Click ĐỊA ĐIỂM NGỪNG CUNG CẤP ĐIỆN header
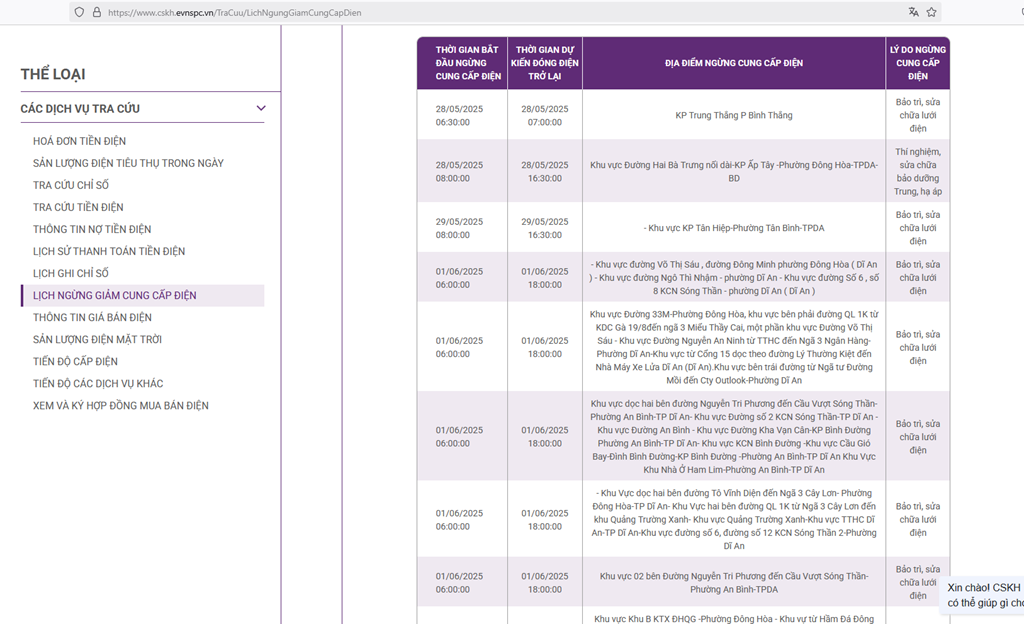 click(x=734, y=63)
